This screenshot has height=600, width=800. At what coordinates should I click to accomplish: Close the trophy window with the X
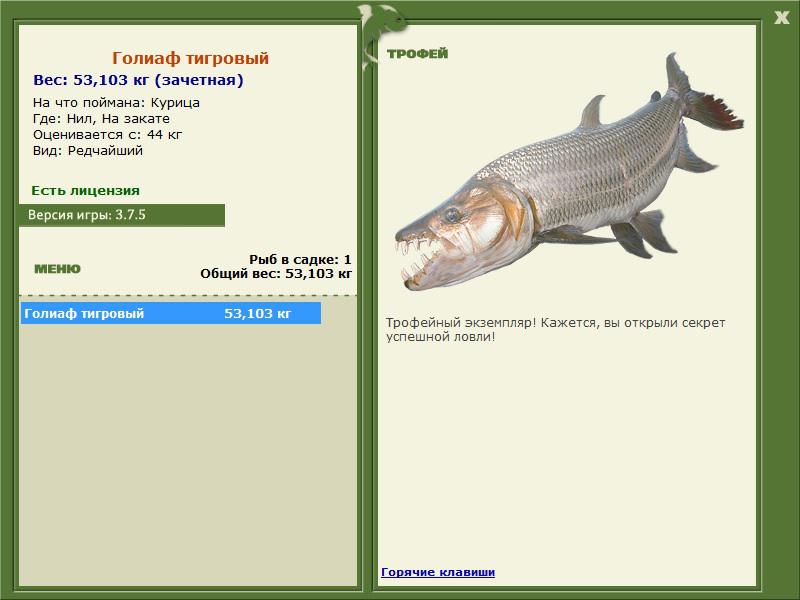781,18
